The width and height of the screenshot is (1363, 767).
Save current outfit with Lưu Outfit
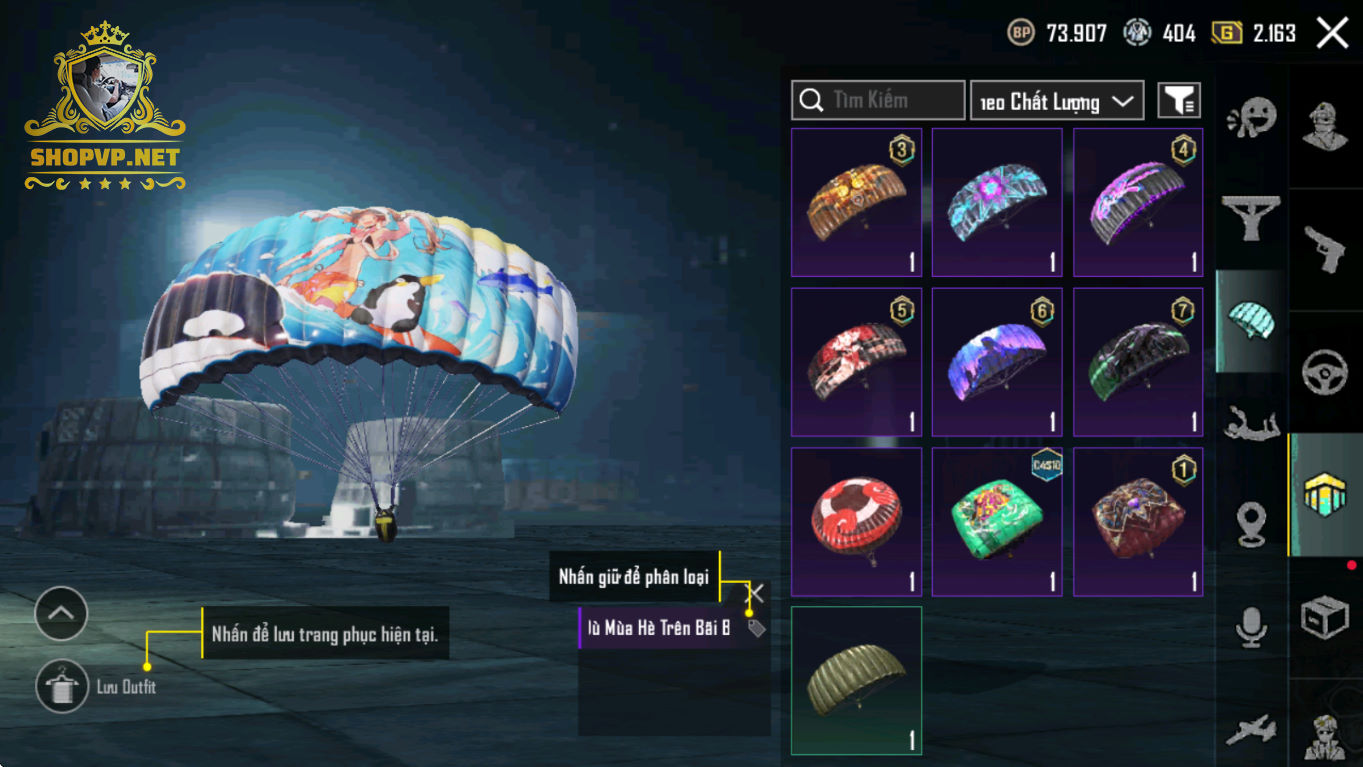click(x=96, y=686)
